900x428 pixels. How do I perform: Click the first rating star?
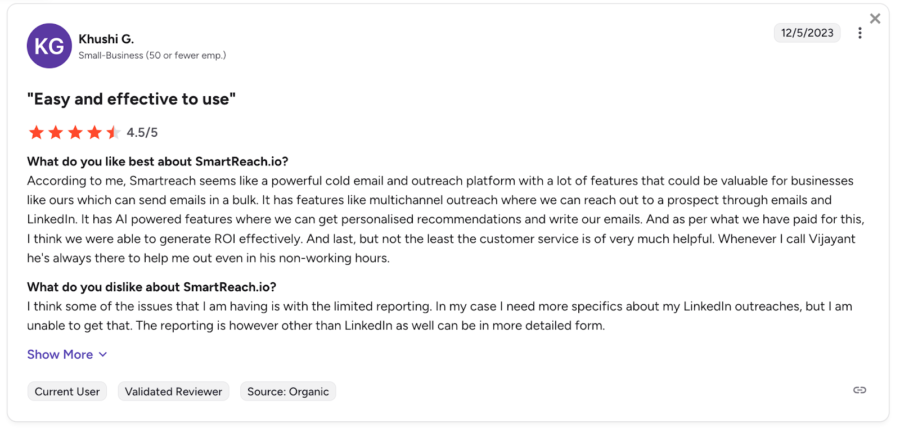36,132
